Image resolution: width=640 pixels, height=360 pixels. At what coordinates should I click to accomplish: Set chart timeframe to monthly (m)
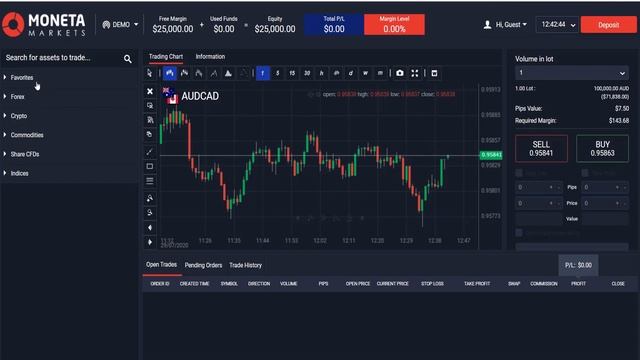[380, 73]
